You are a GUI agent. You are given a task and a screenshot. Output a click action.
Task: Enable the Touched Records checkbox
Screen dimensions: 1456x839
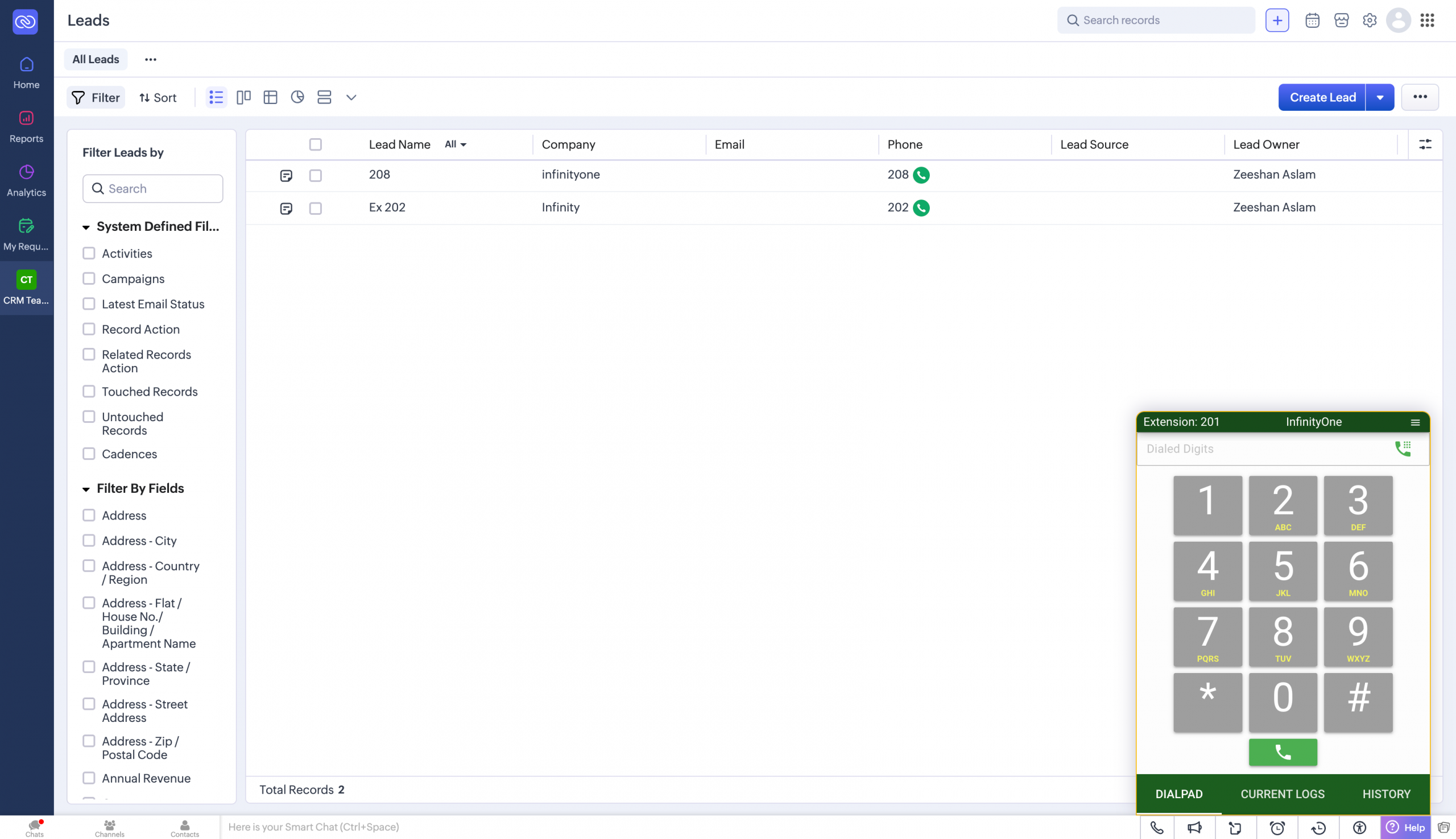pyautogui.click(x=89, y=392)
